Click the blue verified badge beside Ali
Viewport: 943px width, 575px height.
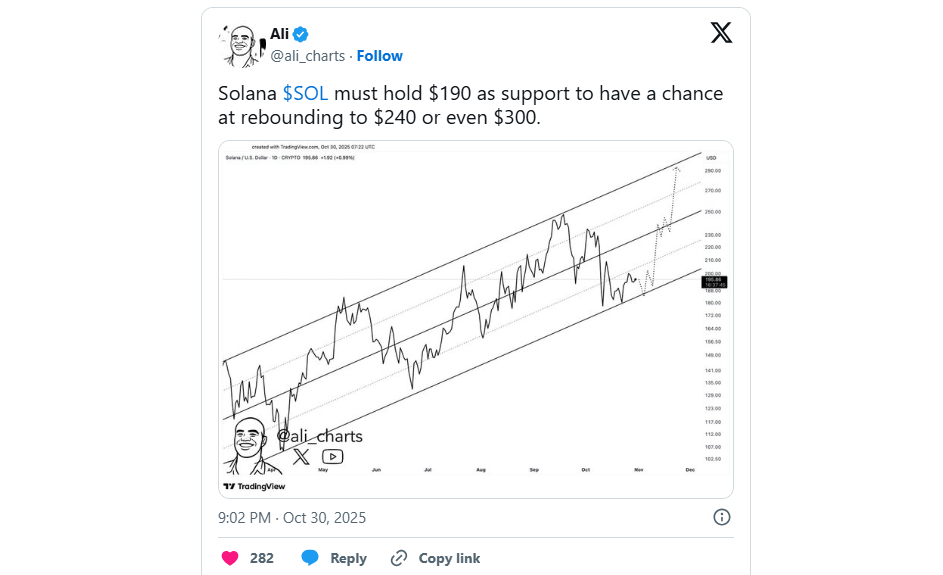(301, 35)
